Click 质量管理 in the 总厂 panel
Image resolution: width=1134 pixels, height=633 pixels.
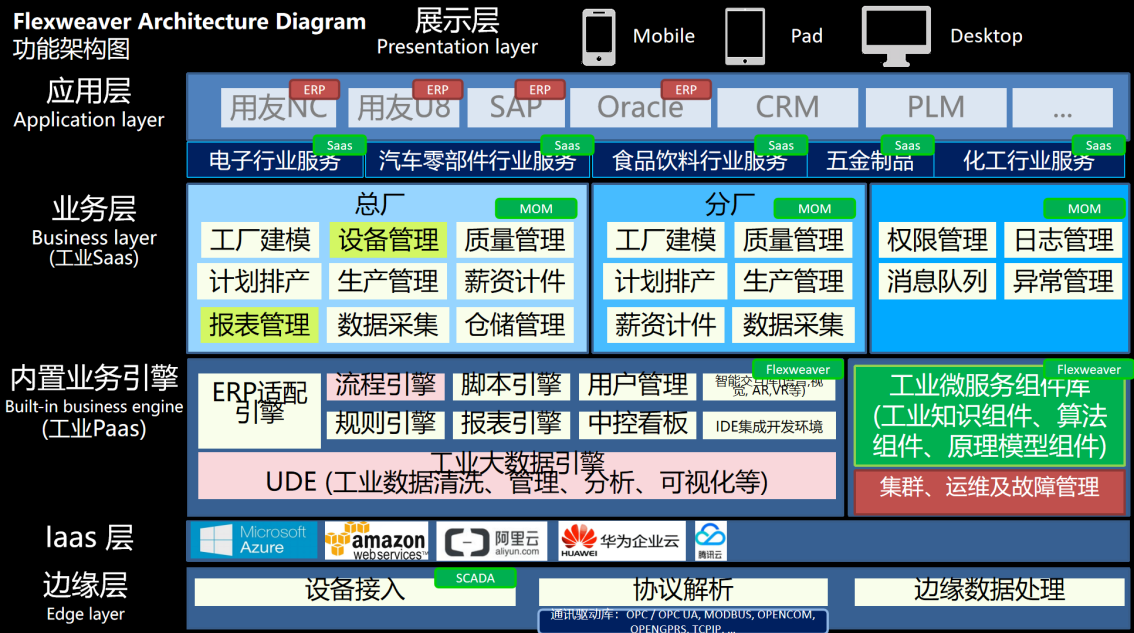tap(514, 240)
